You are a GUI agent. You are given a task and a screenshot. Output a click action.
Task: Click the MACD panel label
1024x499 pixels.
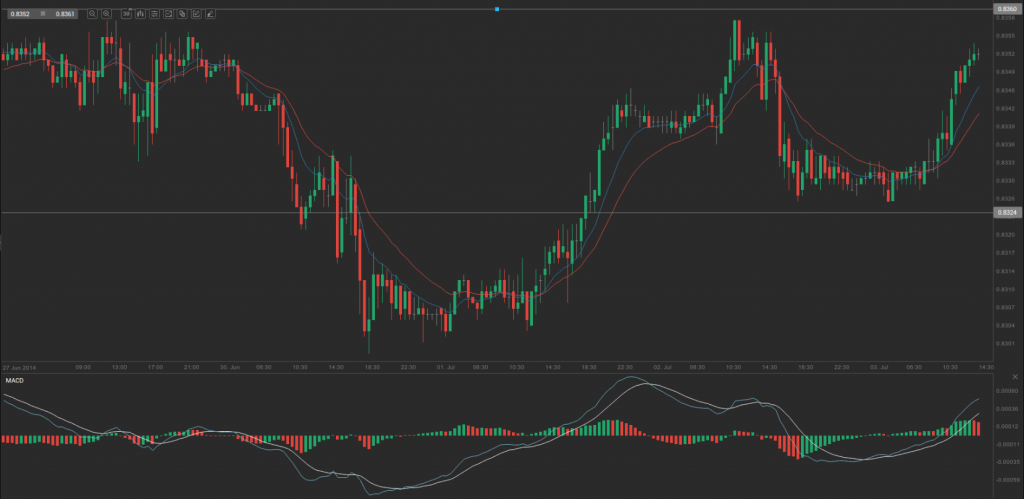tap(15, 381)
